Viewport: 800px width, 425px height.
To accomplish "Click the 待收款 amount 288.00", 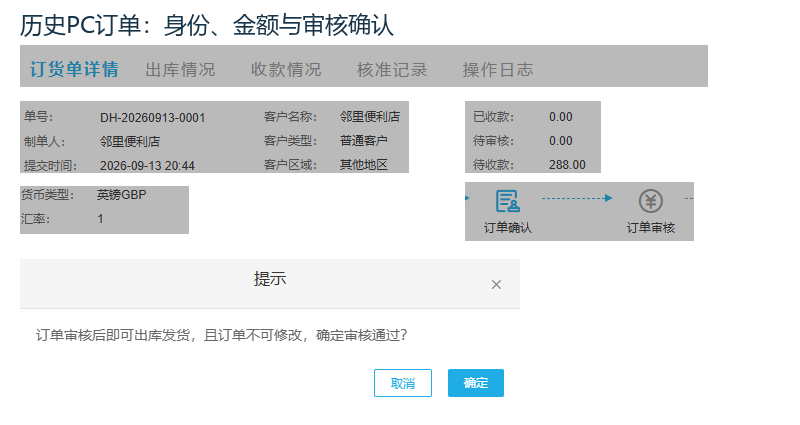I will (567, 165).
